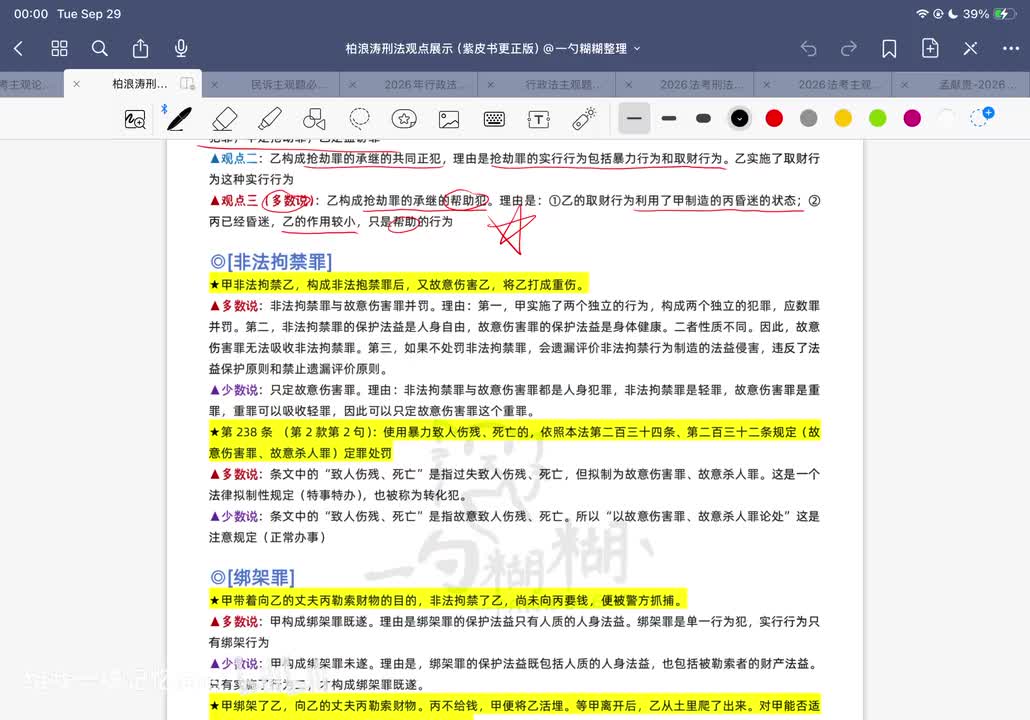Screen dimensions: 1030x720
Task: Select the text box tool
Action: tap(539, 119)
